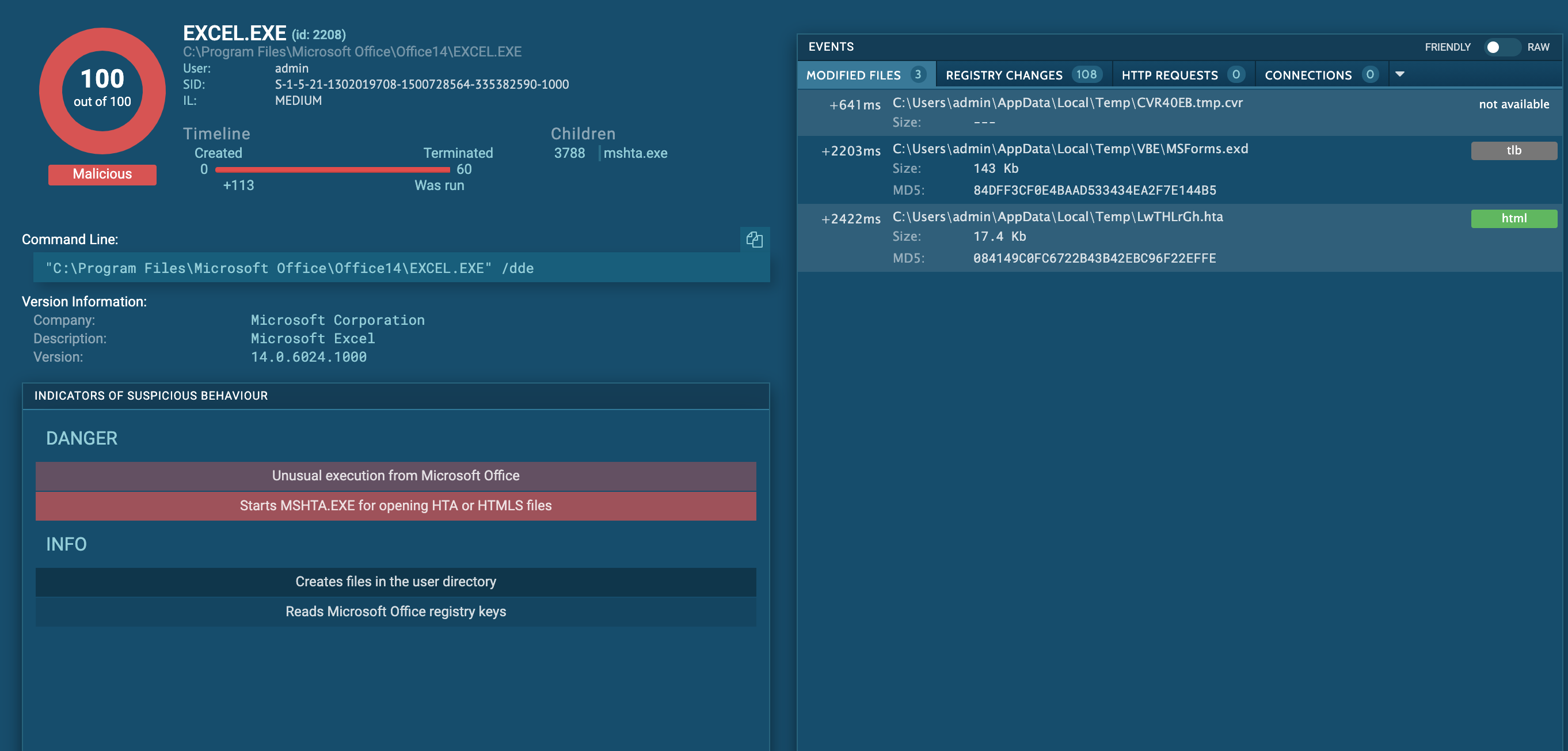The width and height of the screenshot is (1568, 751).
Task: Click Creates files in user directory indicator
Action: click(x=395, y=582)
